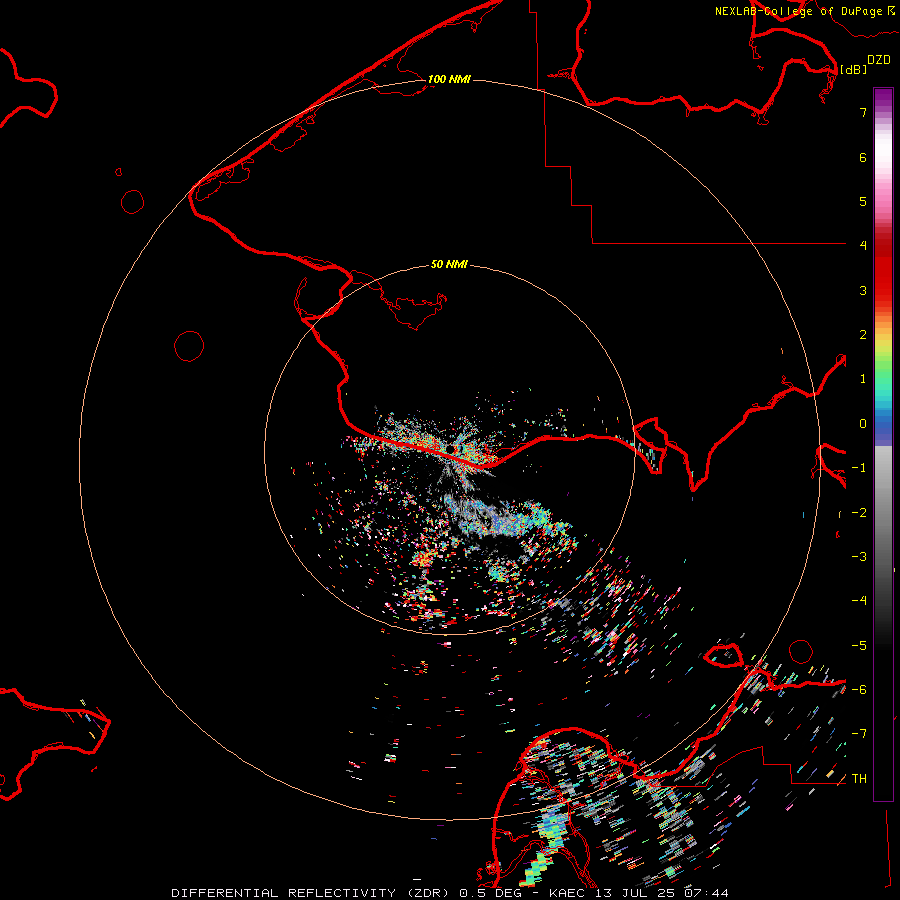The image size is (900, 900).
Task: Click the -7 value on the dB scale
Action: [x=859, y=734]
